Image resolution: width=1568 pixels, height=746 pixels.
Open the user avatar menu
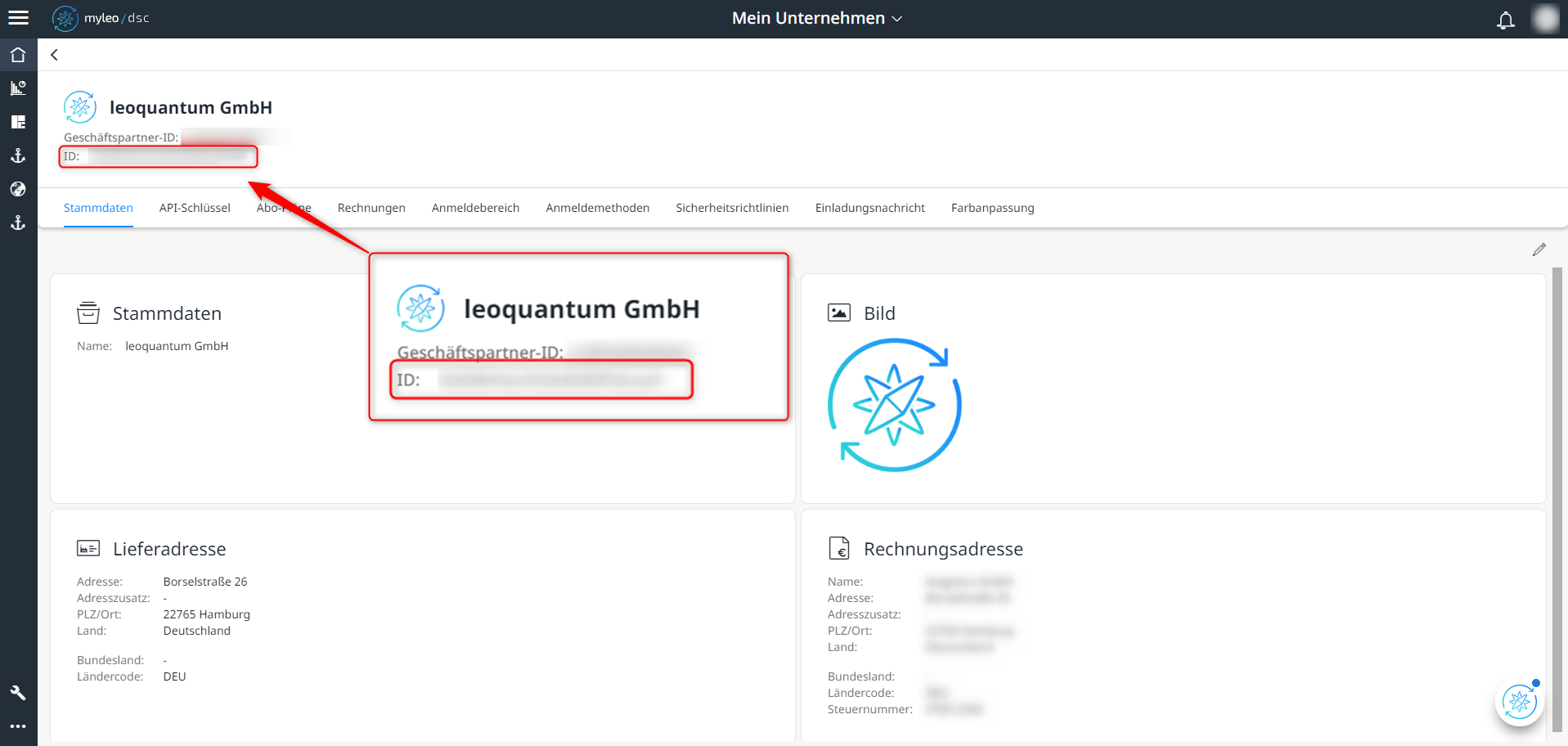click(1545, 18)
